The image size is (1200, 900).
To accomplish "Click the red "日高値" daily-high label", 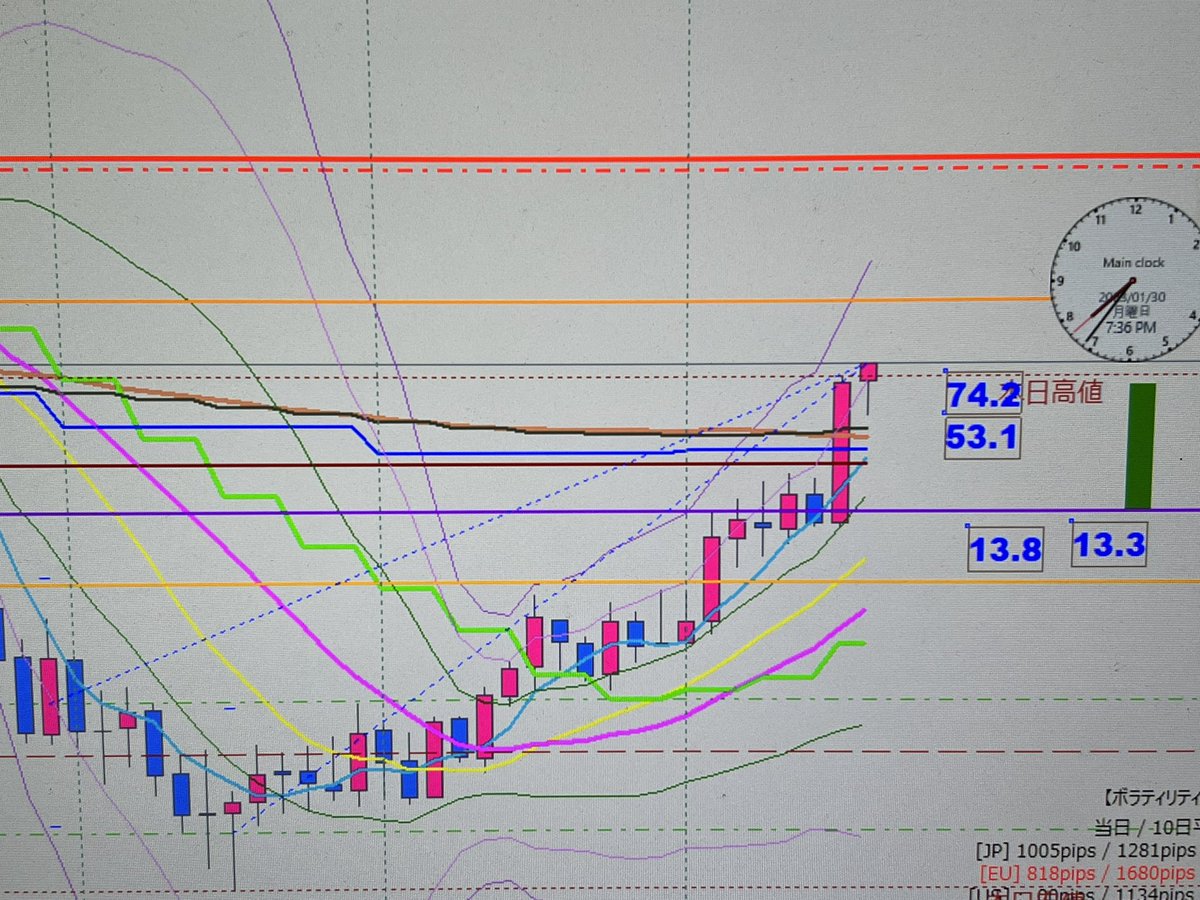I will point(1063,392).
